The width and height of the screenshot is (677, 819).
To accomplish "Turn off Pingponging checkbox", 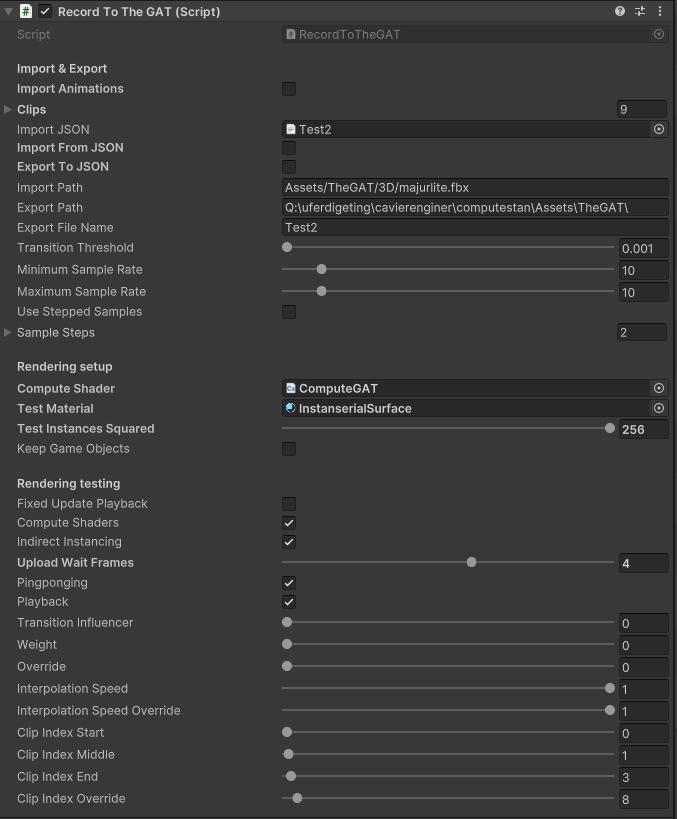I will click(x=289, y=582).
